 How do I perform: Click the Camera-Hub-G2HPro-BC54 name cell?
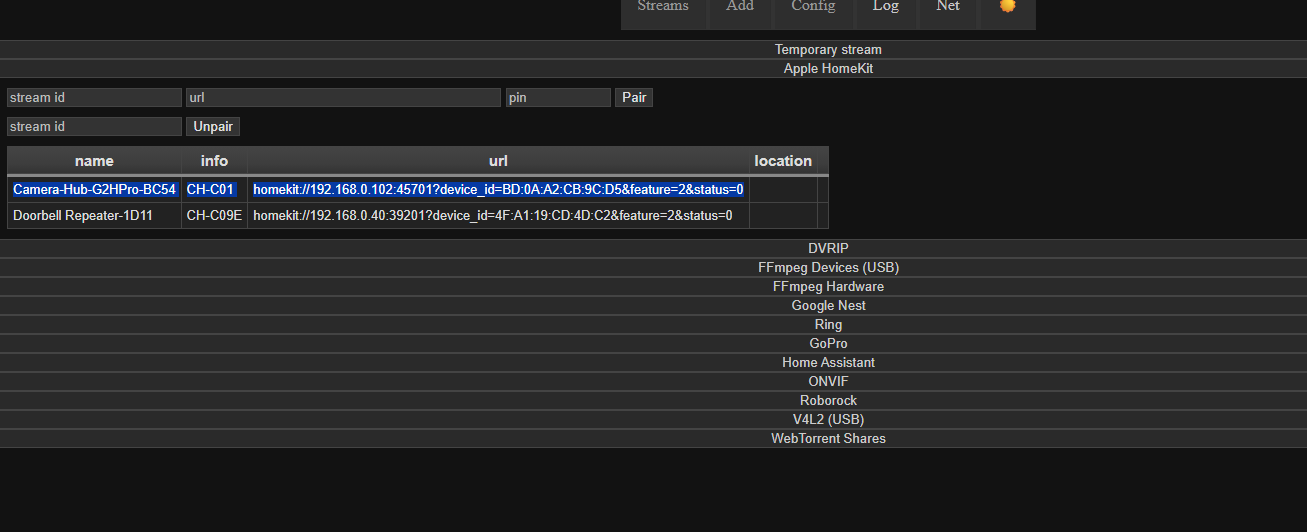coord(94,189)
